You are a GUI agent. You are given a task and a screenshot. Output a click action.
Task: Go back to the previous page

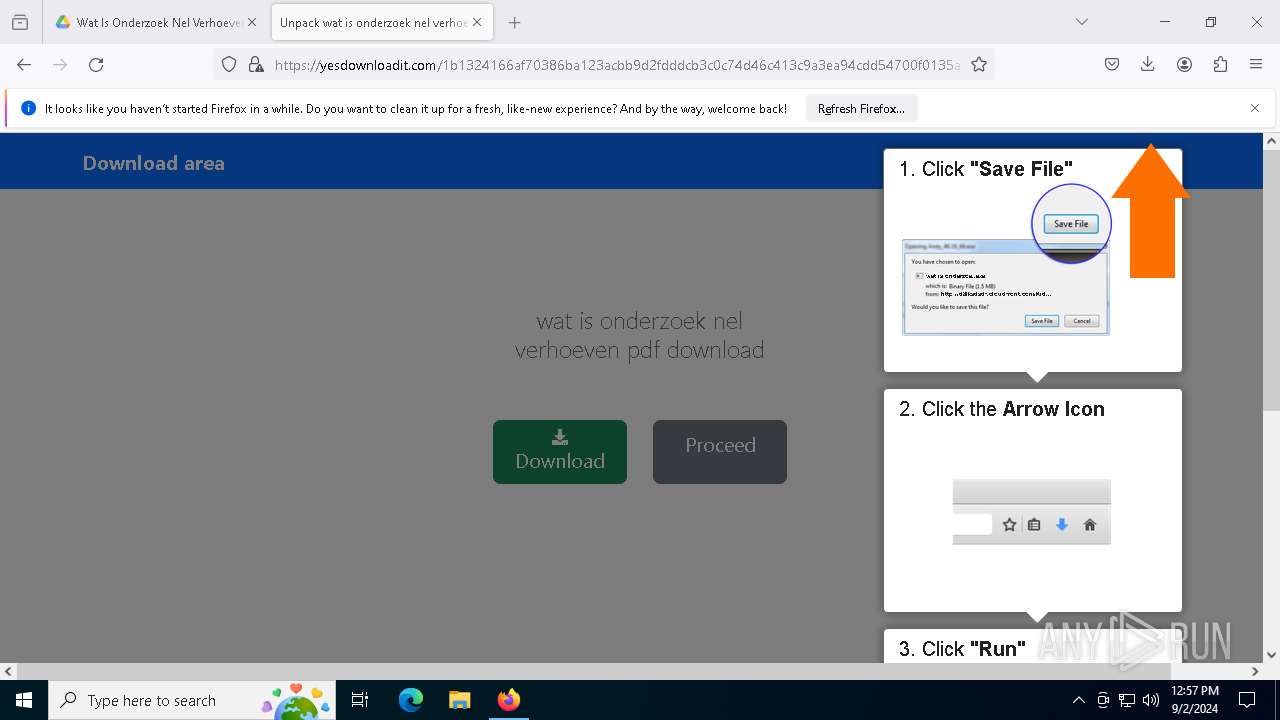pyautogui.click(x=24, y=65)
